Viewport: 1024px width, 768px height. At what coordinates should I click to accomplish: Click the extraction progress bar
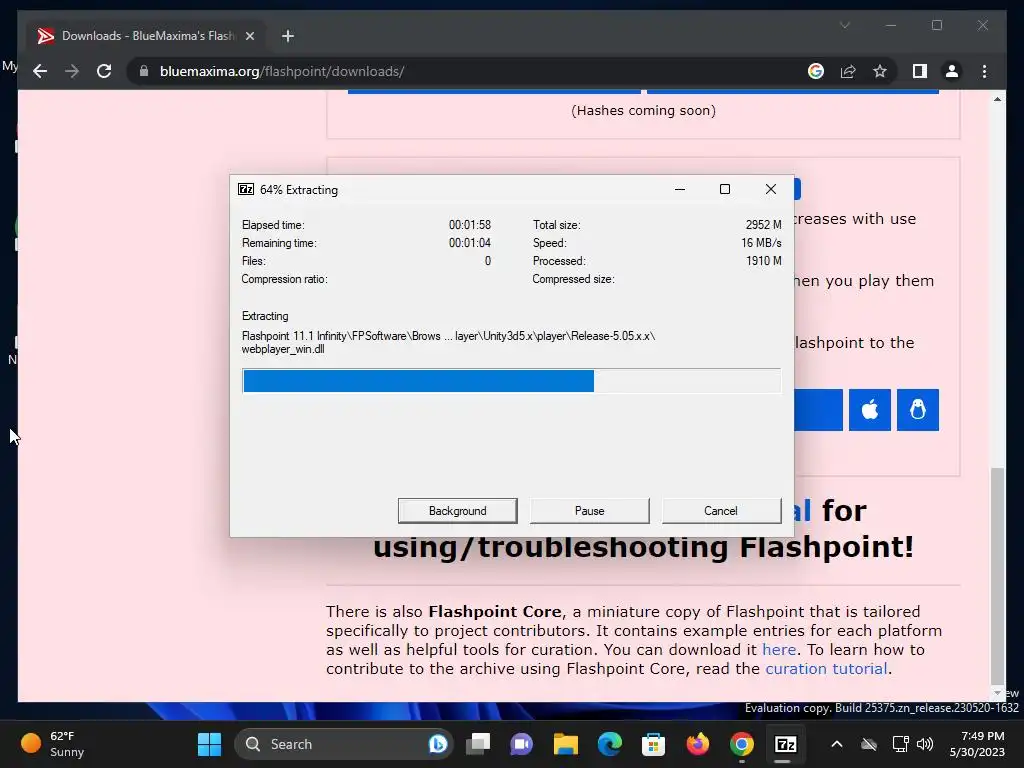pos(511,381)
